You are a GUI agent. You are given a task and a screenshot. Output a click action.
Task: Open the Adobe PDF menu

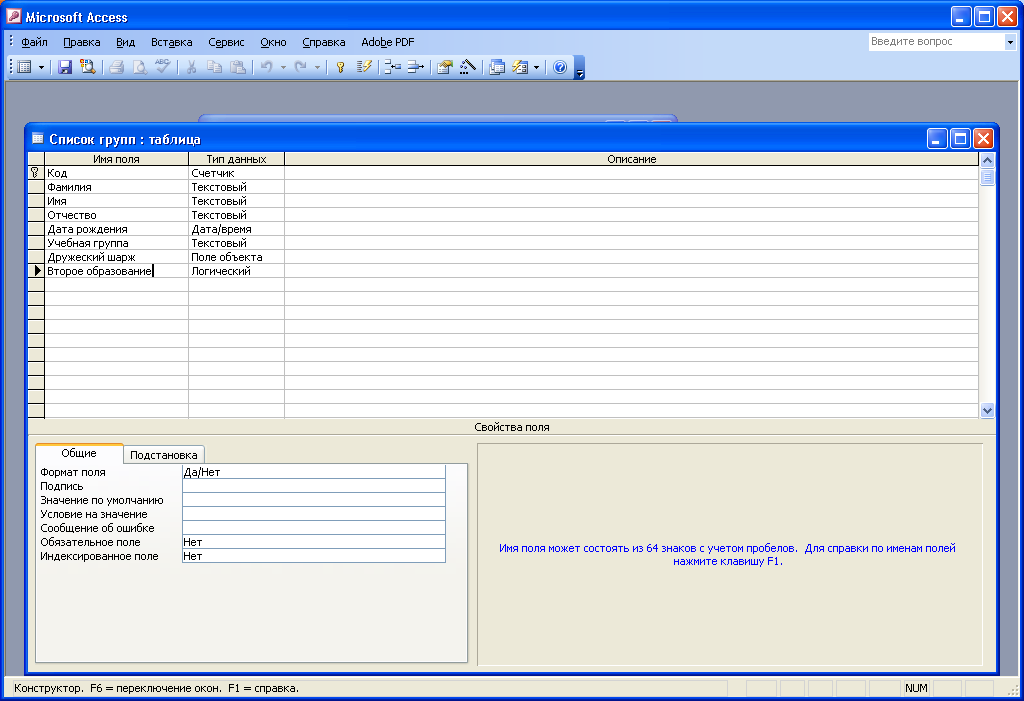387,42
